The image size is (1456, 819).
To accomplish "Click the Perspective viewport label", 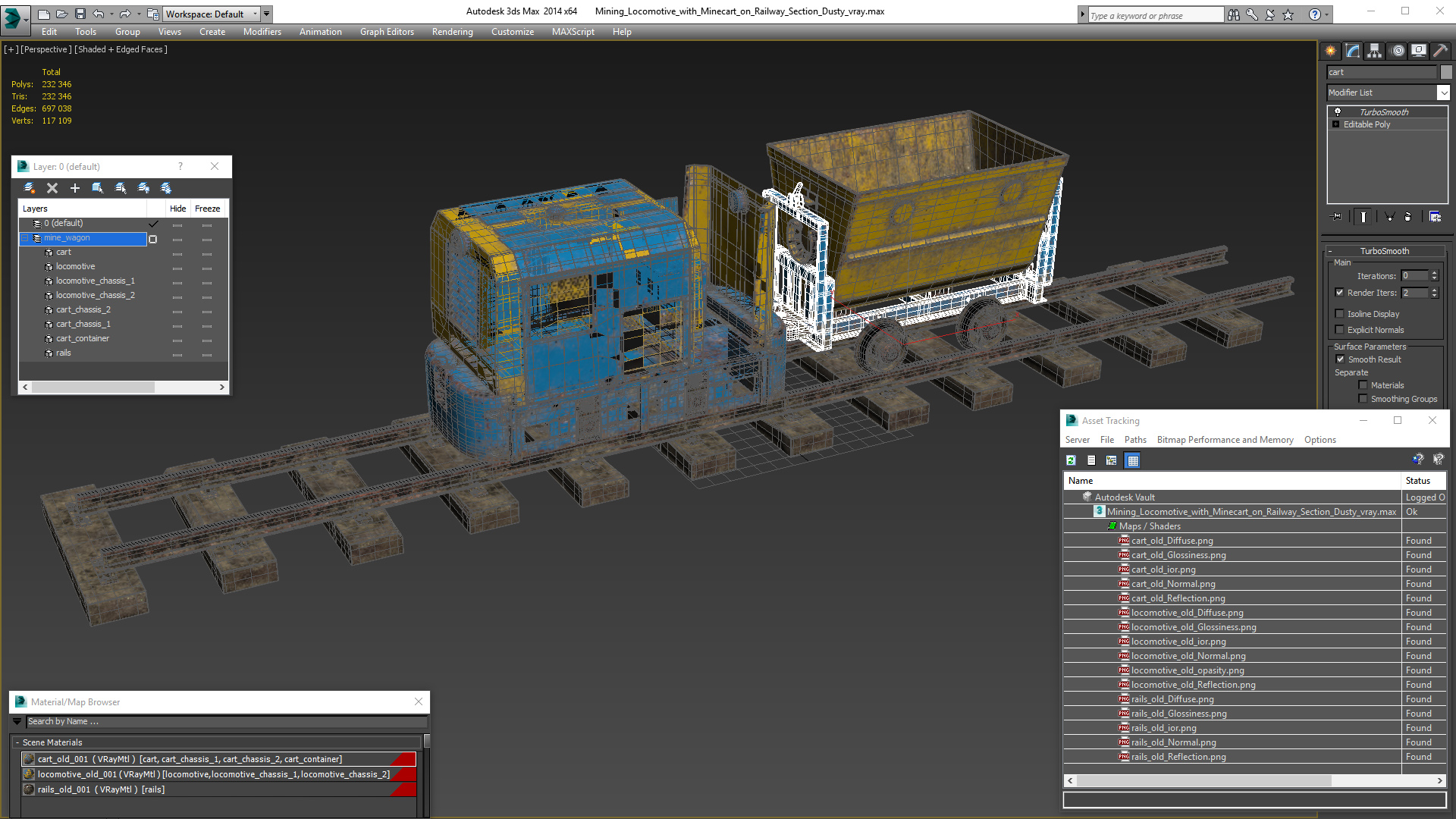I will (x=46, y=49).
